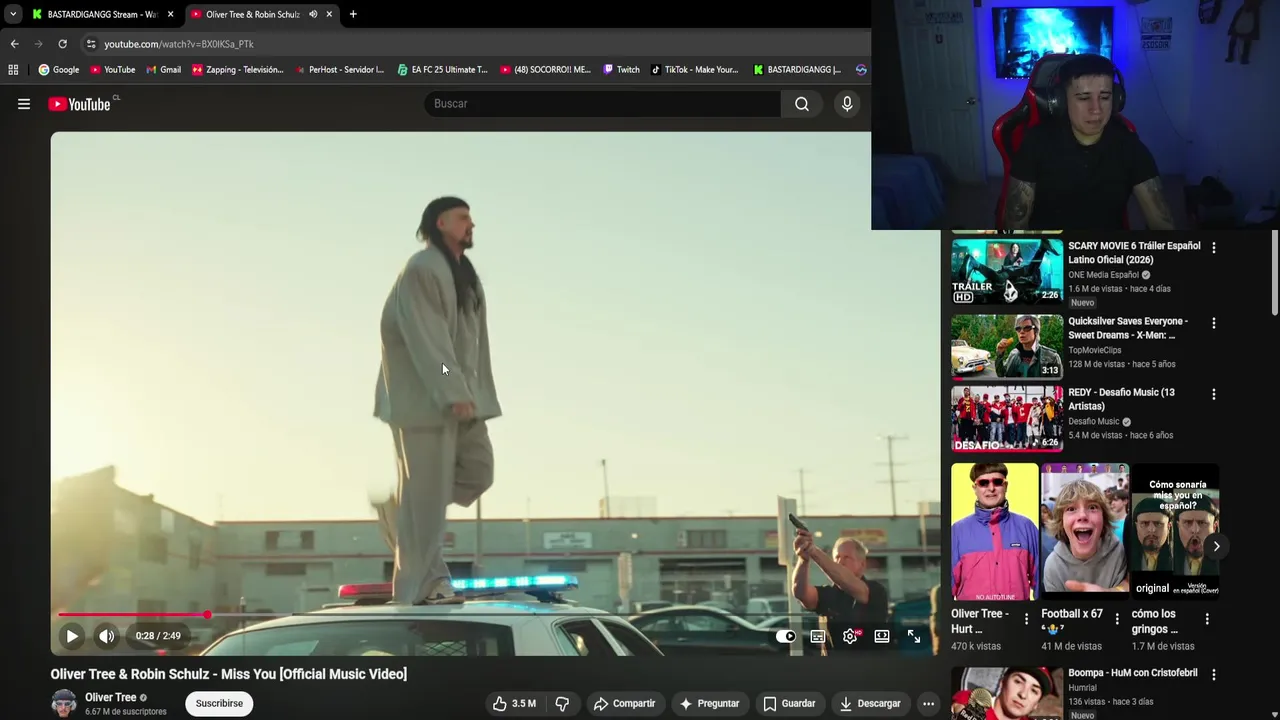Click the Suscribirse button
Viewport: 1280px width, 720px height.
coord(219,703)
